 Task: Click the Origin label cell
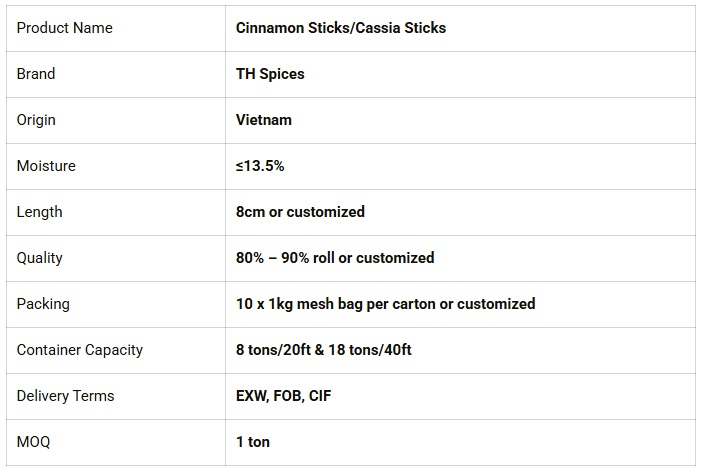click(x=36, y=120)
